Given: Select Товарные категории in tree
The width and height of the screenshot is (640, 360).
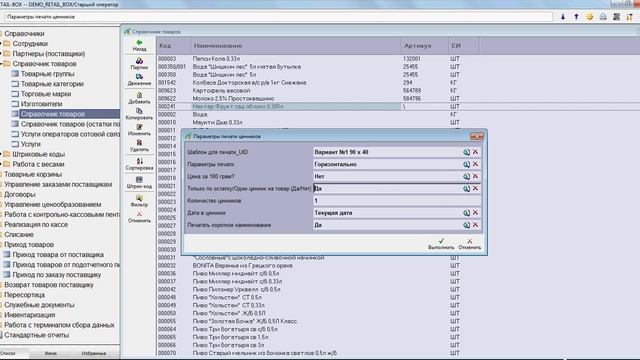Looking at the screenshot, I should point(52,84).
